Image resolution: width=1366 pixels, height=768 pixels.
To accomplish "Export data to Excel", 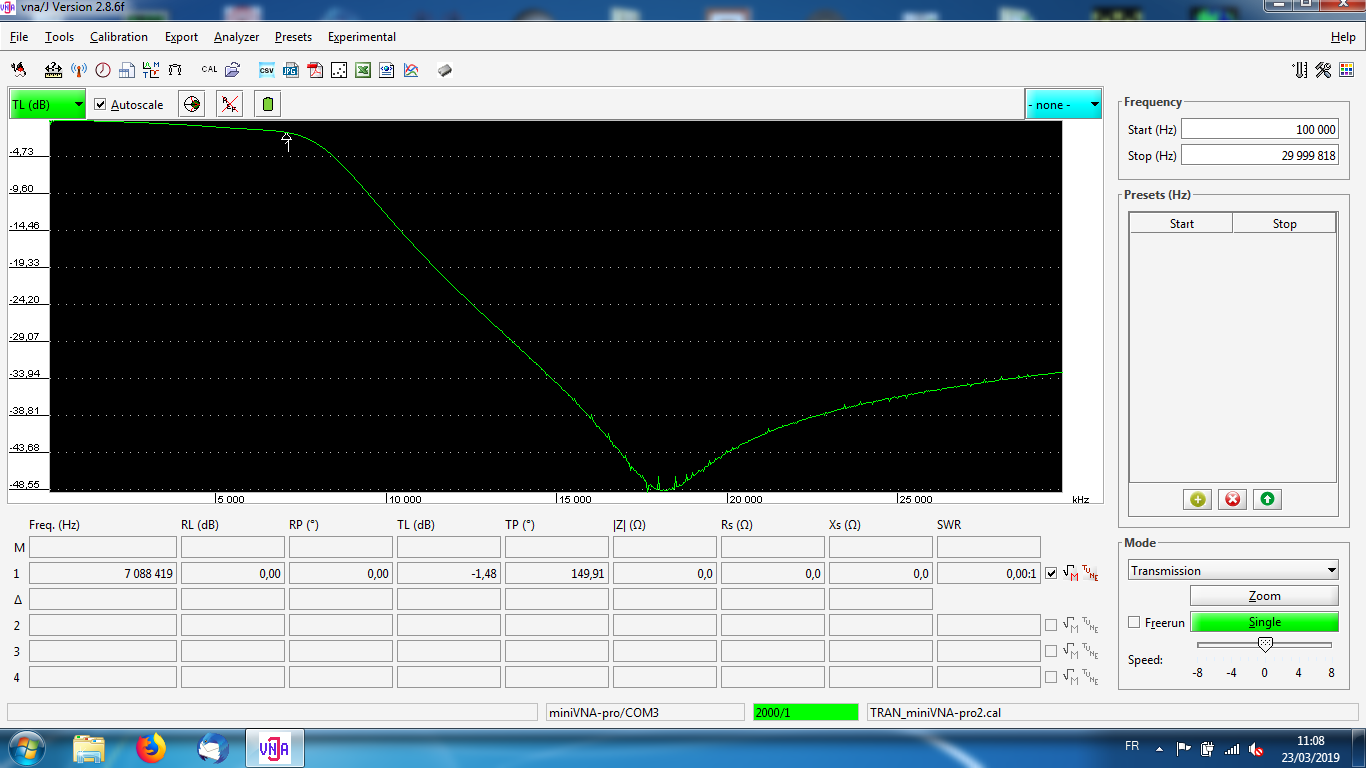I will coord(363,70).
